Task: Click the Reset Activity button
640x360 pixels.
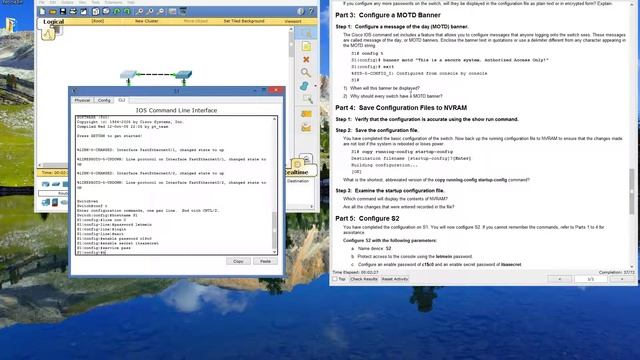Action: point(395,279)
